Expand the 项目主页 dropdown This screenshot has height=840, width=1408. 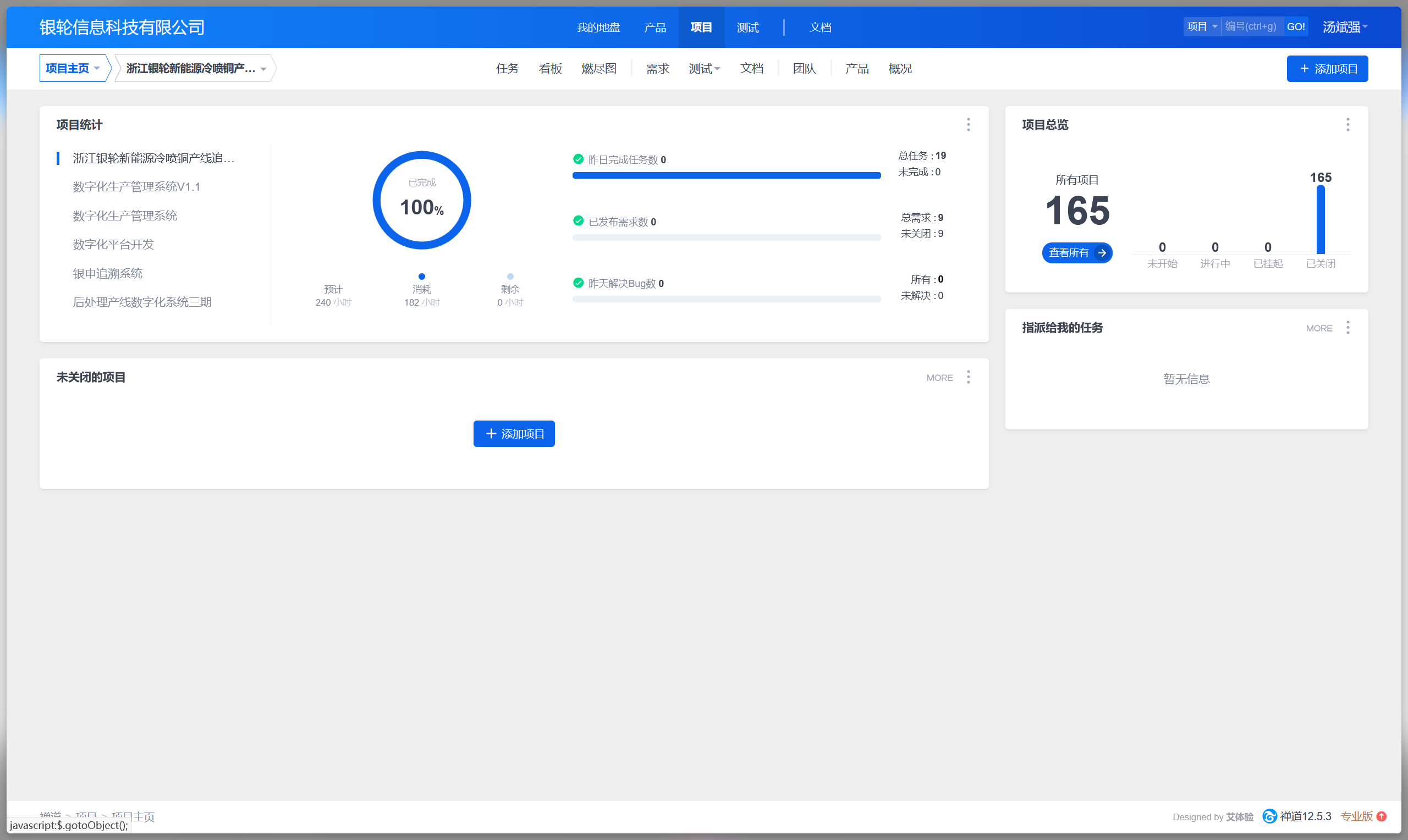73,69
